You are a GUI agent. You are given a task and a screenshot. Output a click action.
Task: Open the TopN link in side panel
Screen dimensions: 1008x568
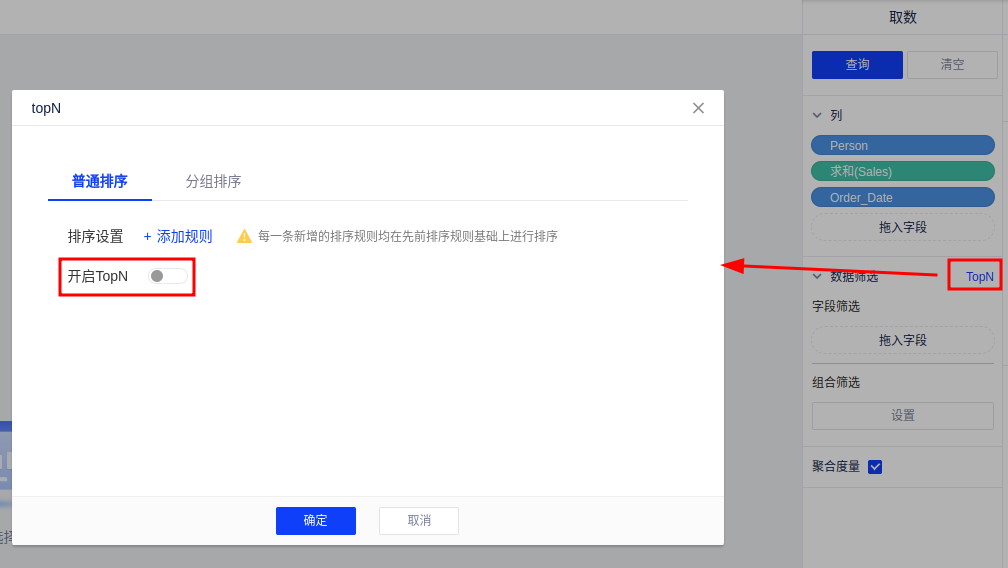tap(979, 276)
